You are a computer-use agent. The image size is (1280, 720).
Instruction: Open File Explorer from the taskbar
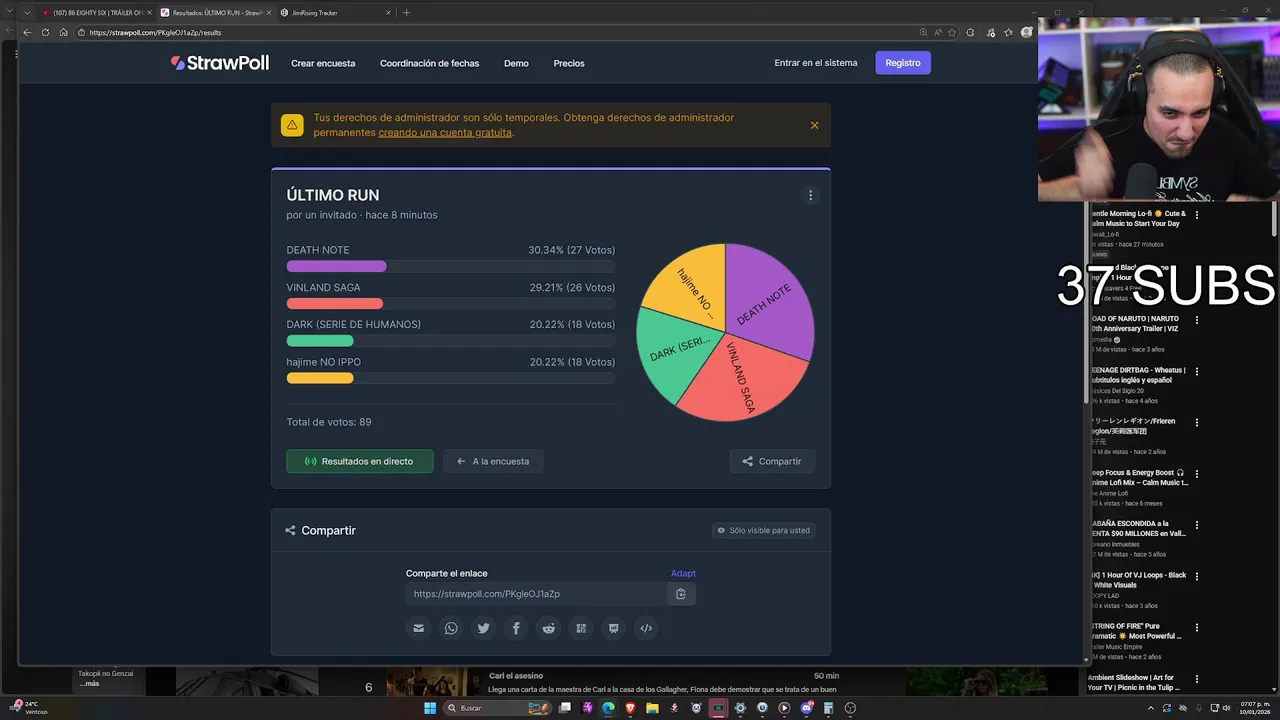653,708
